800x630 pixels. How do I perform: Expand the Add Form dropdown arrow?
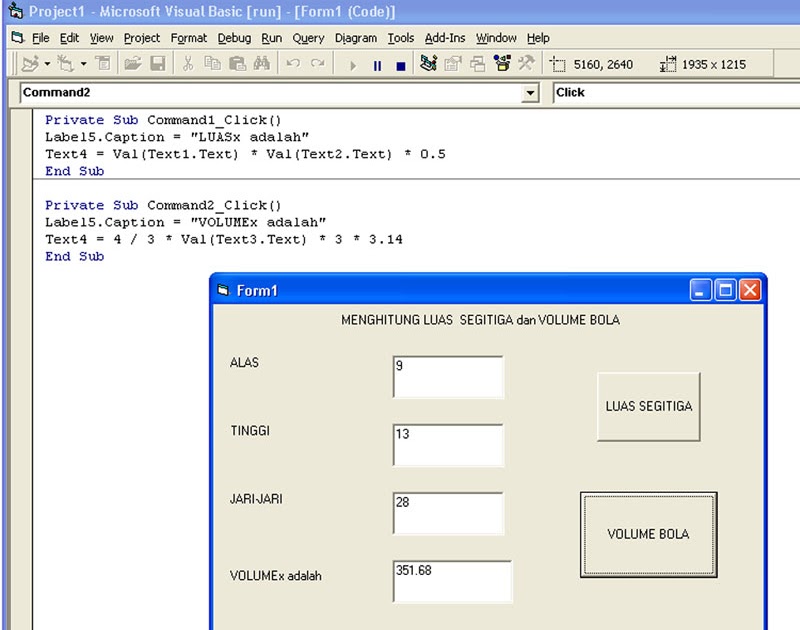[x=83, y=64]
